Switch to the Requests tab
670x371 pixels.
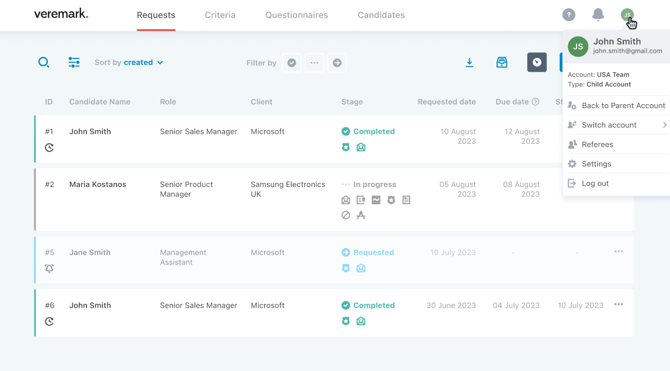click(156, 15)
